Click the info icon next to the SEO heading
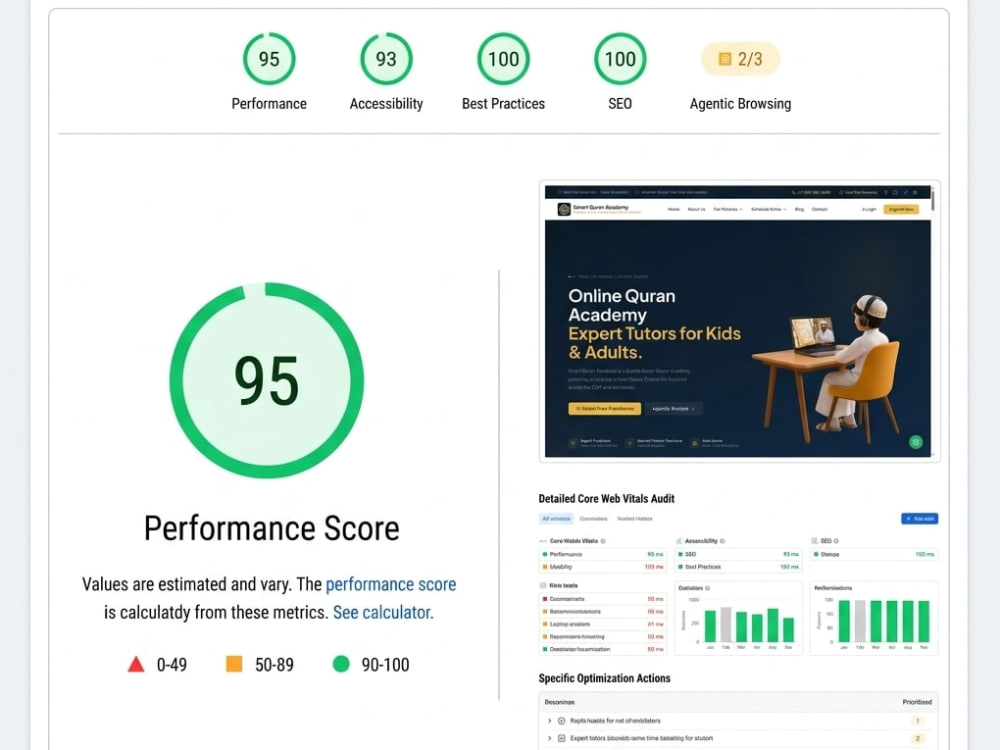Viewport: 1000px width, 750px height. pyautogui.click(x=836, y=541)
